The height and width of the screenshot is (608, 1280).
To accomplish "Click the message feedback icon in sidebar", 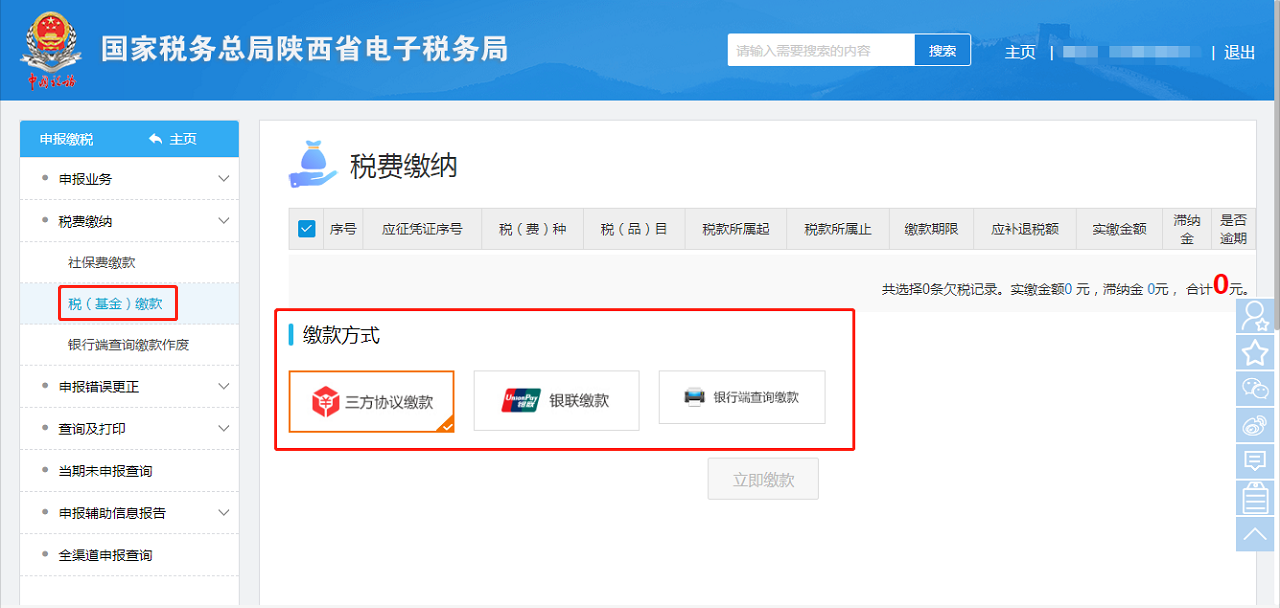I will click(1255, 461).
